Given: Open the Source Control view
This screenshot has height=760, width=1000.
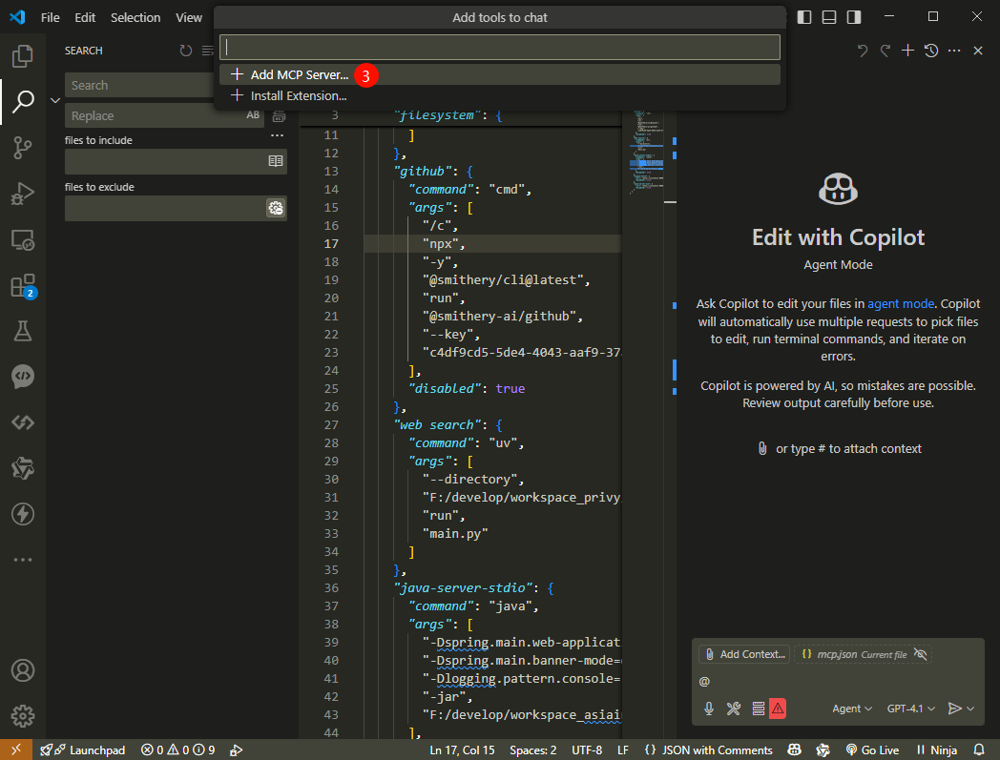Looking at the screenshot, I should tap(22, 148).
